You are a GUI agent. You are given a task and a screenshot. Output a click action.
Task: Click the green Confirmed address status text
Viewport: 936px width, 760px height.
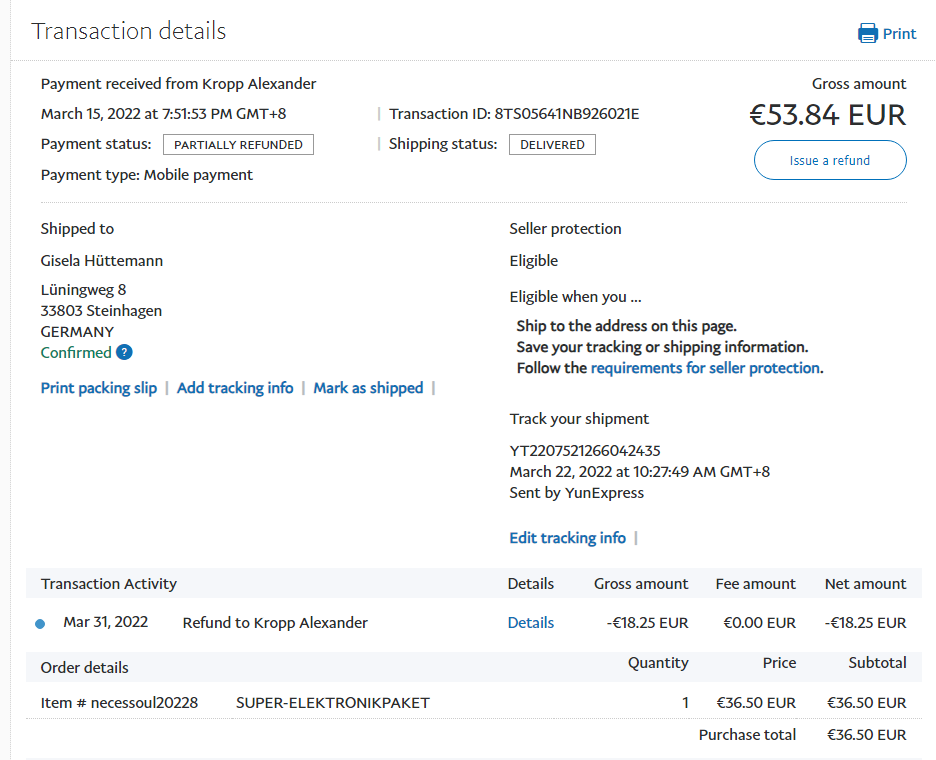click(76, 352)
